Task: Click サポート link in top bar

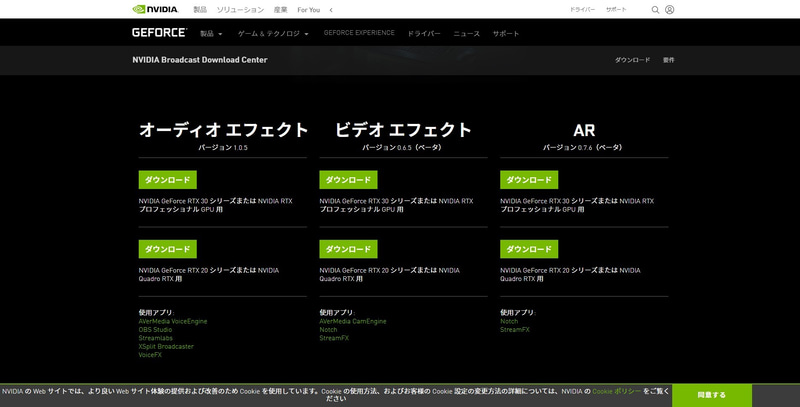Action: pyautogui.click(x=616, y=10)
